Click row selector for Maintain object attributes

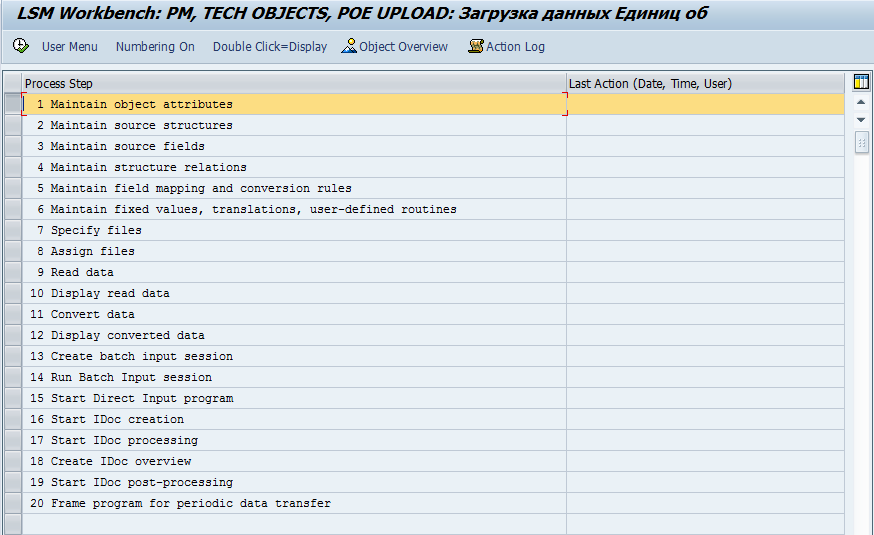tap(13, 104)
